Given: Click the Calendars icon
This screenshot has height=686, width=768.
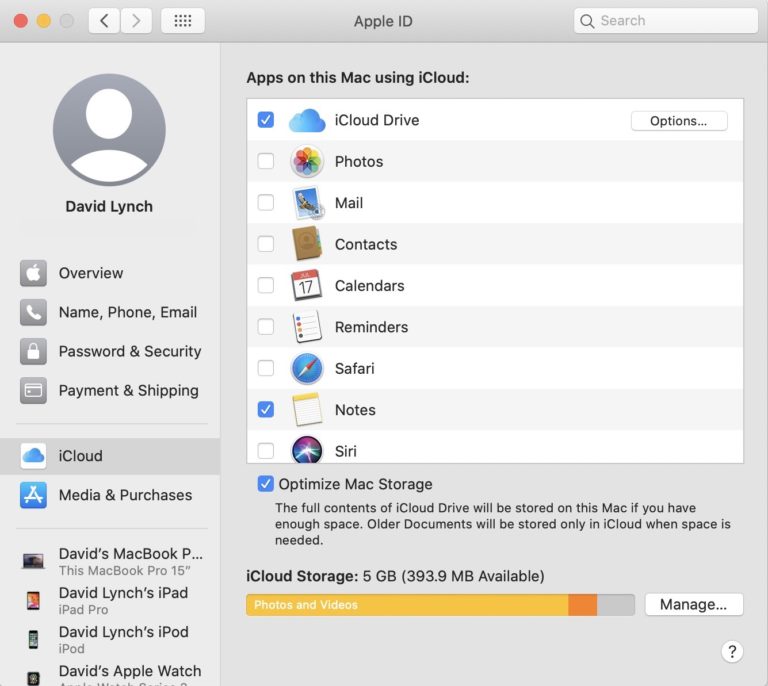Looking at the screenshot, I should pyautogui.click(x=307, y=285).
